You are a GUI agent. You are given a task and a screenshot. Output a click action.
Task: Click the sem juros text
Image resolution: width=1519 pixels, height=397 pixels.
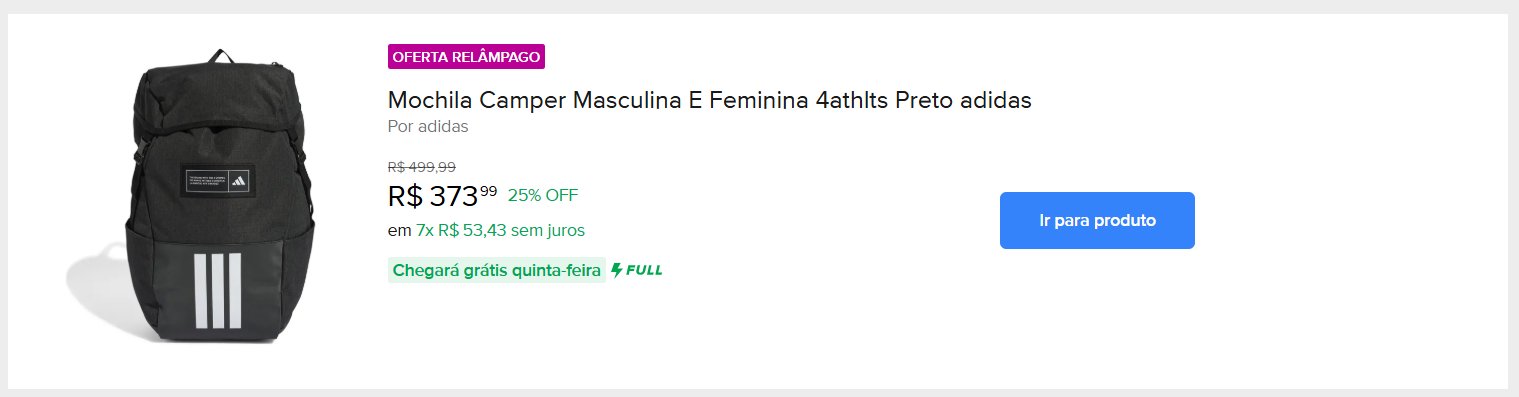point(548,231)
